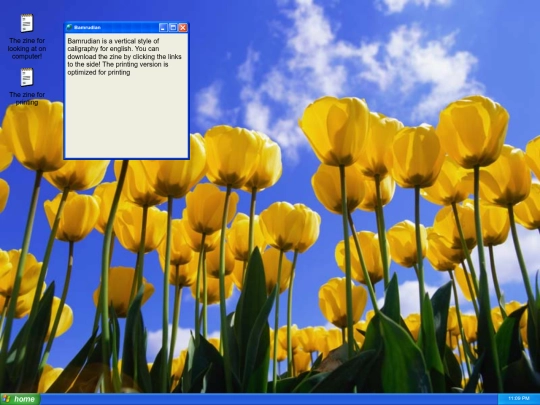Click the Bamrudian description paragraph text
Image resolution: width=540 pixels, height=405 pixels.
tap(124, 56)
